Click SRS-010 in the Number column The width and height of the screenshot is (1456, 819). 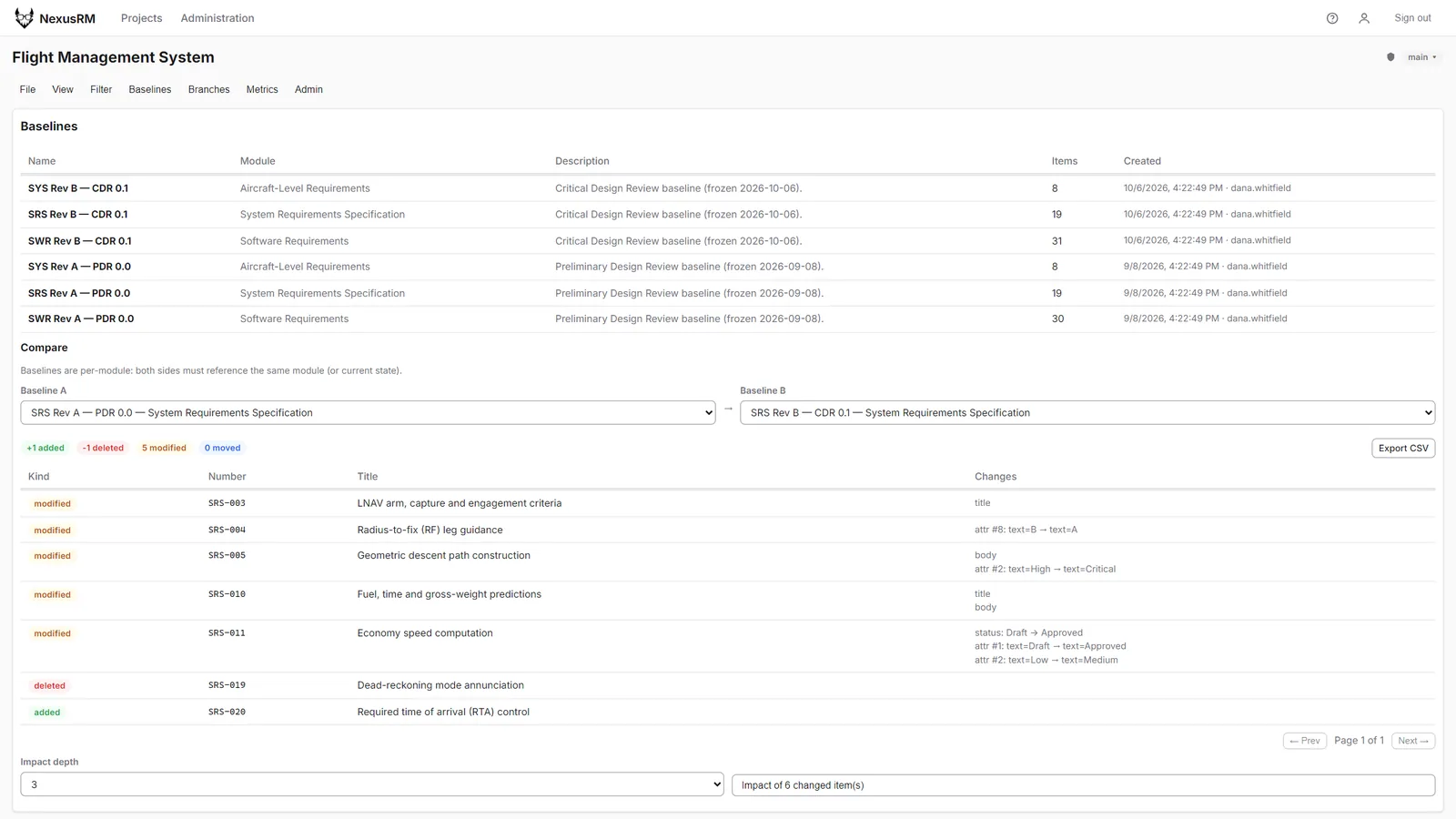tap(227, 594)
